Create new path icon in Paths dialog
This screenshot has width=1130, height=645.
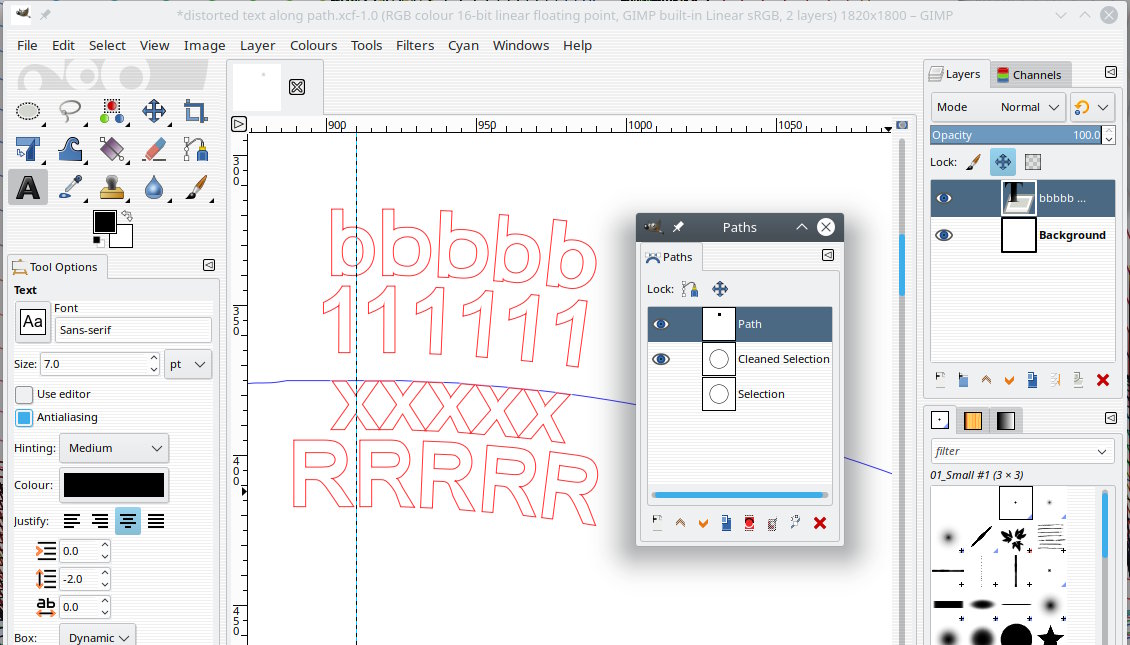pyautogui.click(x=657, y=523)
